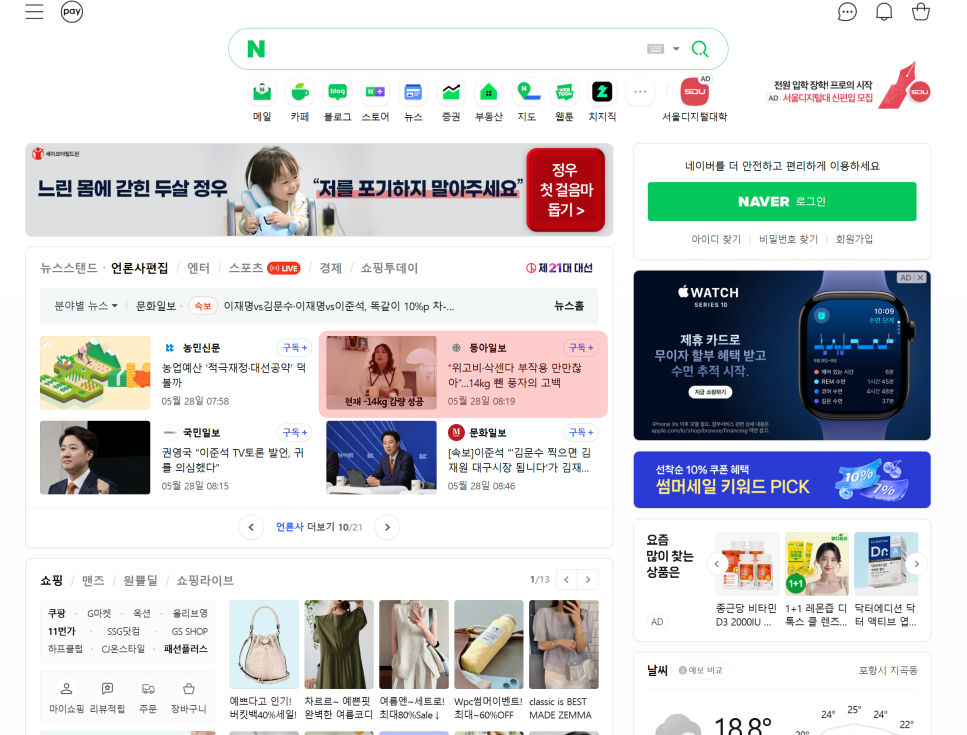Toggle 구독 subscribe for 농민신문
Image resolution: width=967 pixels, height=735 pixels.
[295, 348]
